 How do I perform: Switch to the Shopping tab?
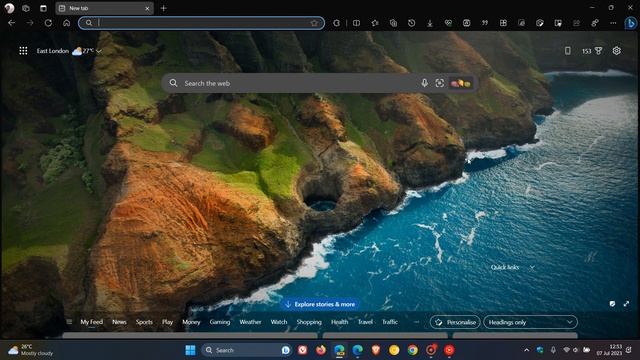point(309,322)
